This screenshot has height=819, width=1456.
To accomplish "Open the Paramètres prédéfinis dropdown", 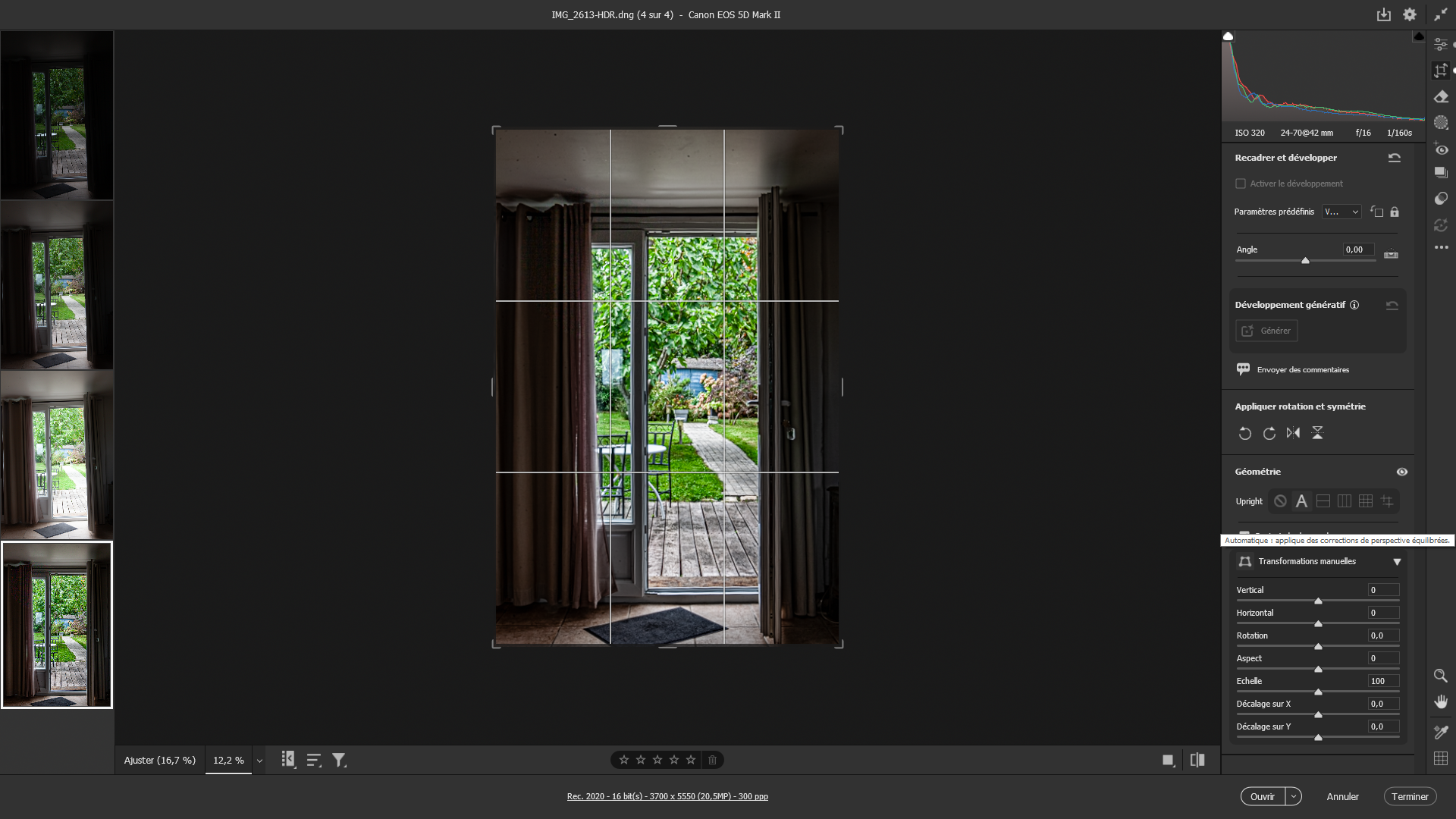I will [1341, 212].
